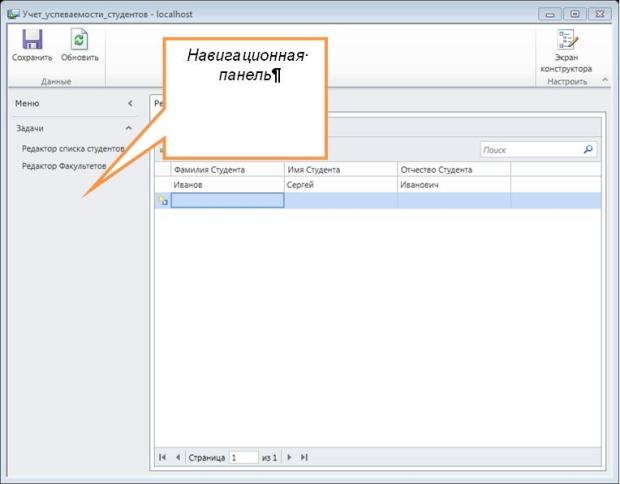The width and height of the screenshot is (620, 484).
Task: Click in the Поиск search field
Action: [528, 150]
